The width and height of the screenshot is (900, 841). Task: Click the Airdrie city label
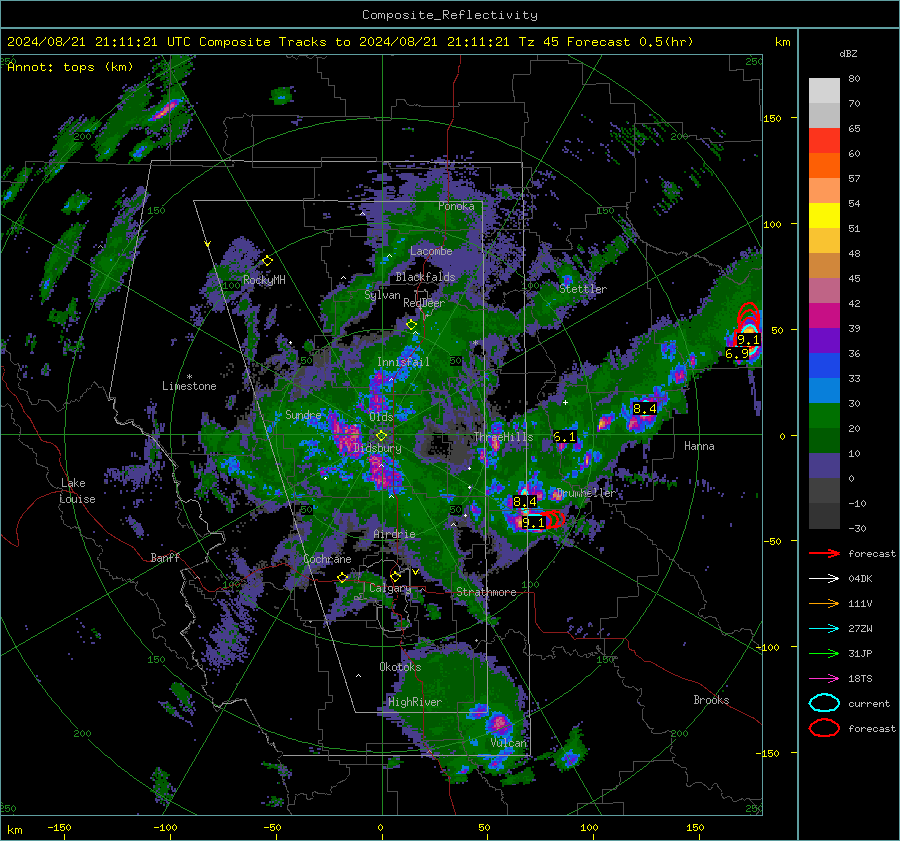(394, 534)
